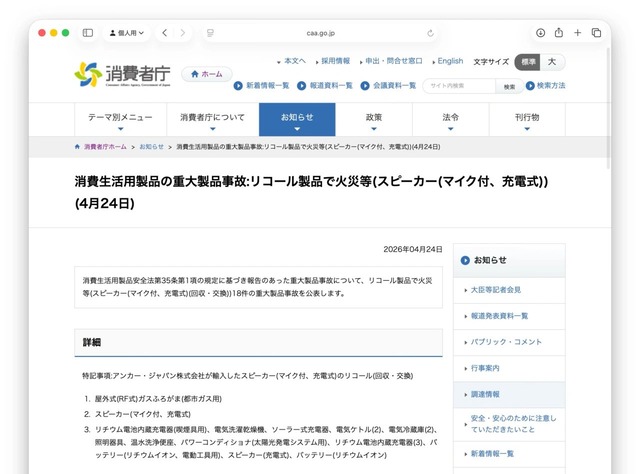
Task: Click the 消費者庁 logo
Action: coord(122,74)
